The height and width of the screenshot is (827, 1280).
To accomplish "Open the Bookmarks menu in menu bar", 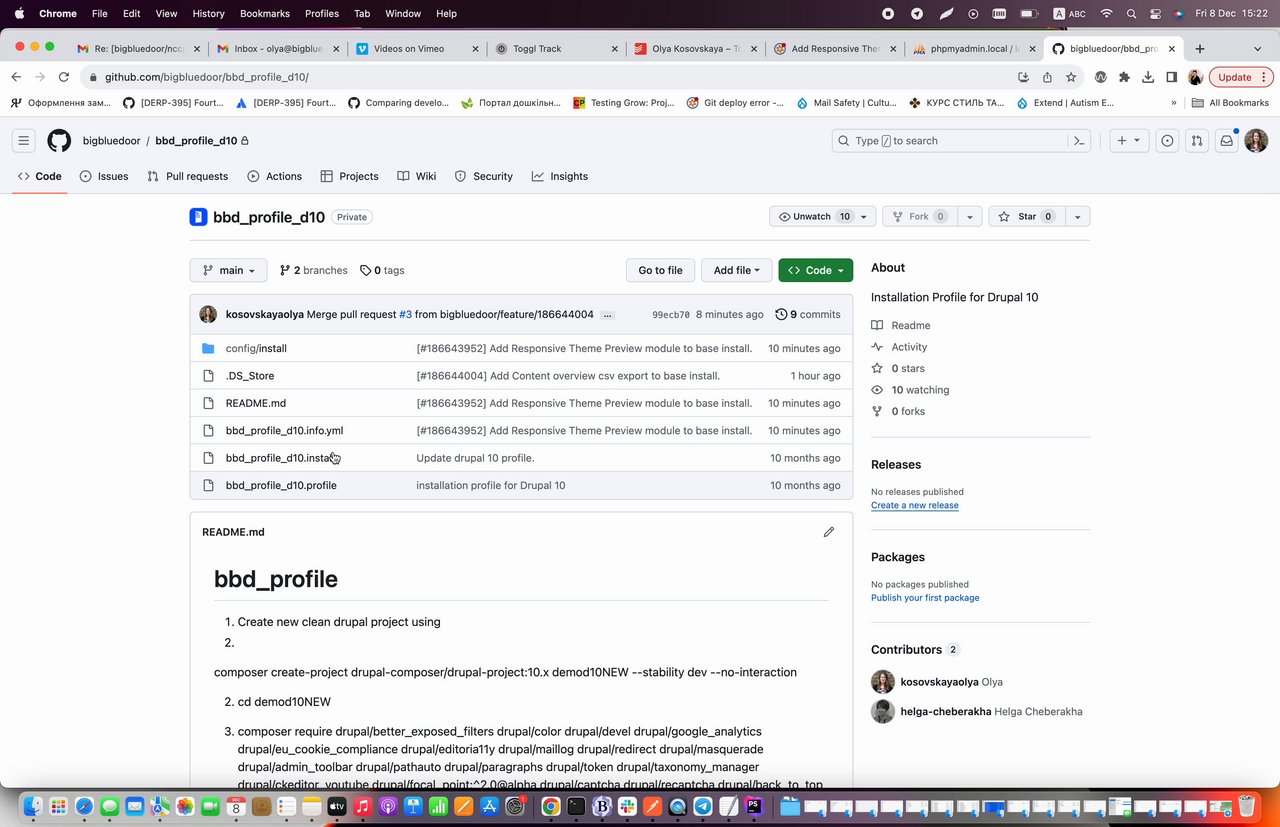I will (x=265, y=13).
